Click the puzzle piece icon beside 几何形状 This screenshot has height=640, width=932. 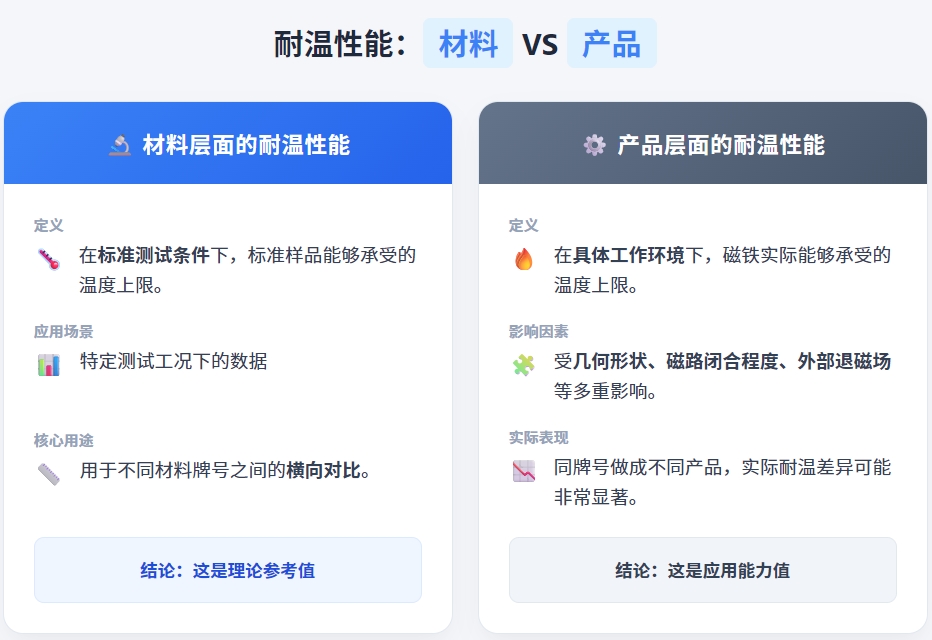tap(524, 365)
